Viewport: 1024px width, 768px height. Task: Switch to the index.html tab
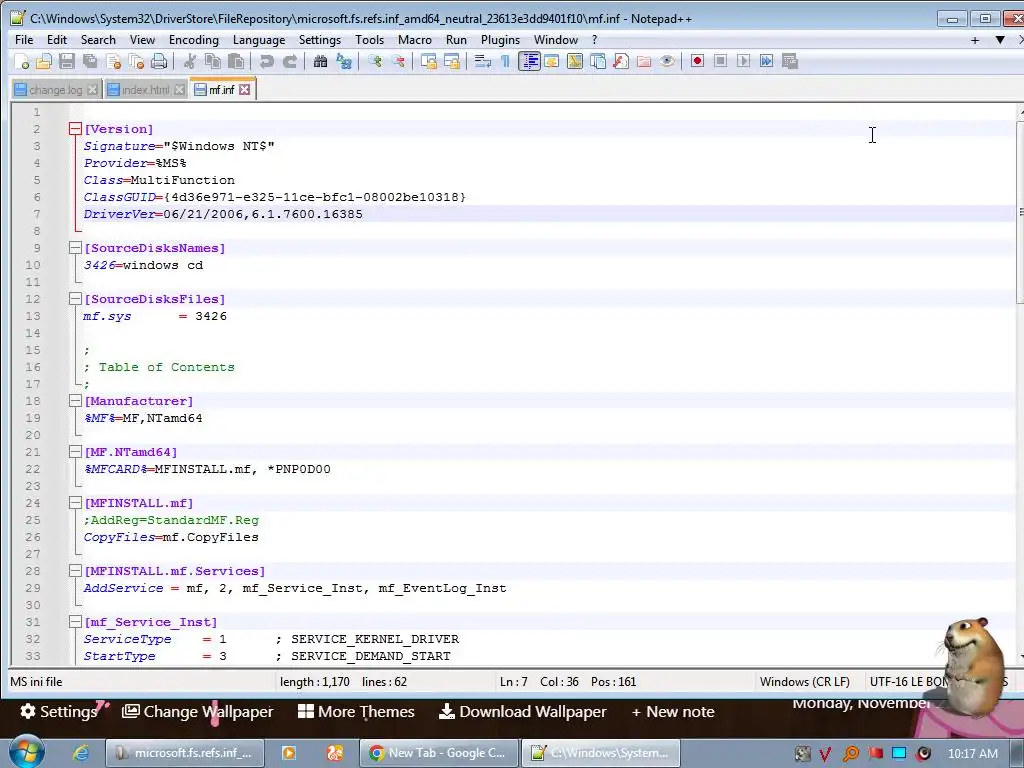click(x=145, y=90)
